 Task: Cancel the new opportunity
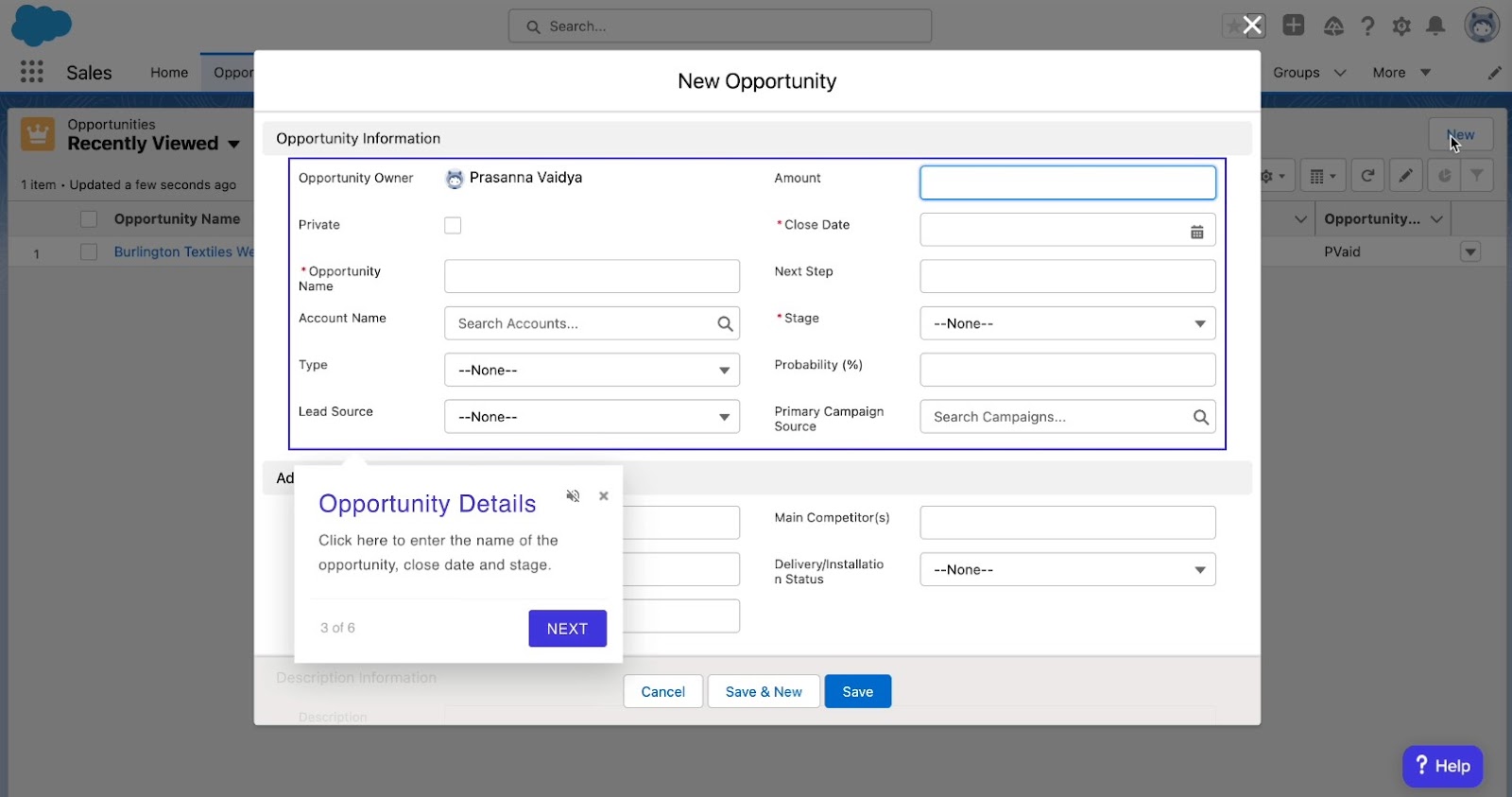pyautogui.click(x=662, y=692)
